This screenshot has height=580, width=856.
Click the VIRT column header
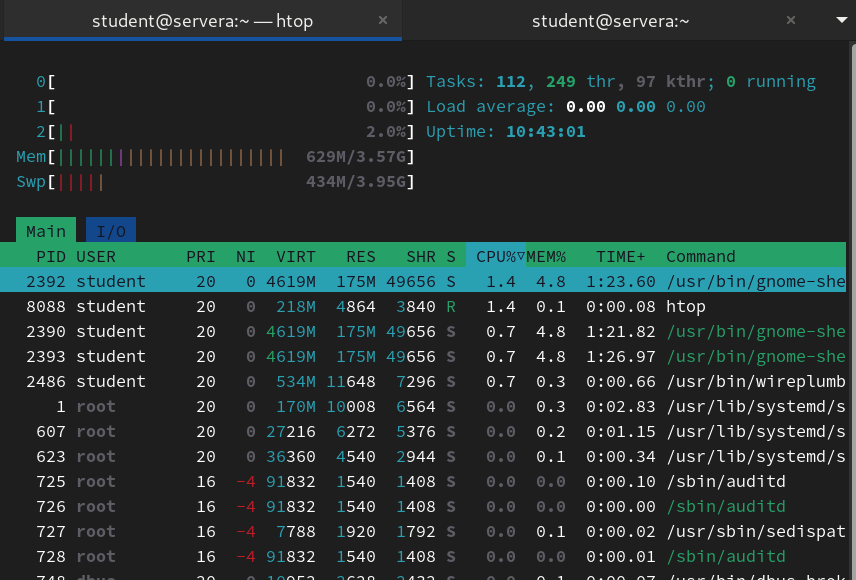tap(295, 256)
